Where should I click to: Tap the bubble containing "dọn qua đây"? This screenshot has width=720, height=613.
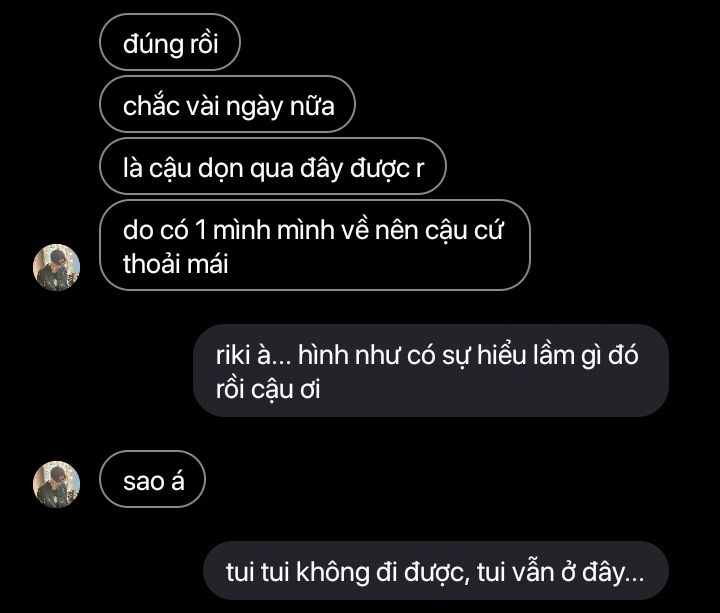pos(273,166)
